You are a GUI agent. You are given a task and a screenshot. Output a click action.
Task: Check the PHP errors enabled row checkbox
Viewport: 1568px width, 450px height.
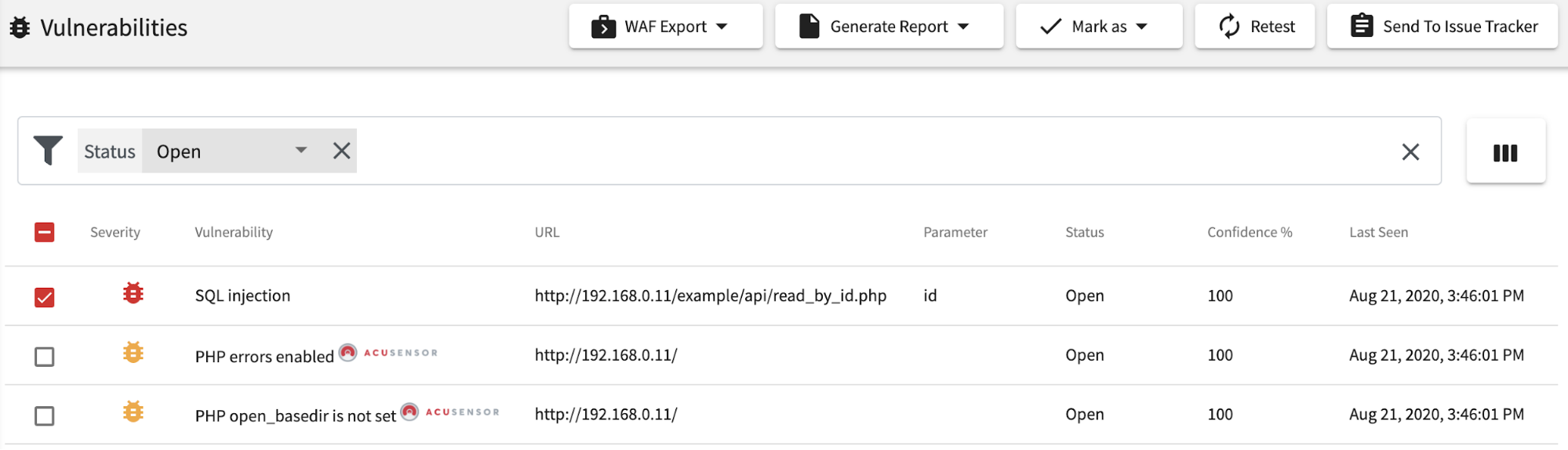point(45,357)
